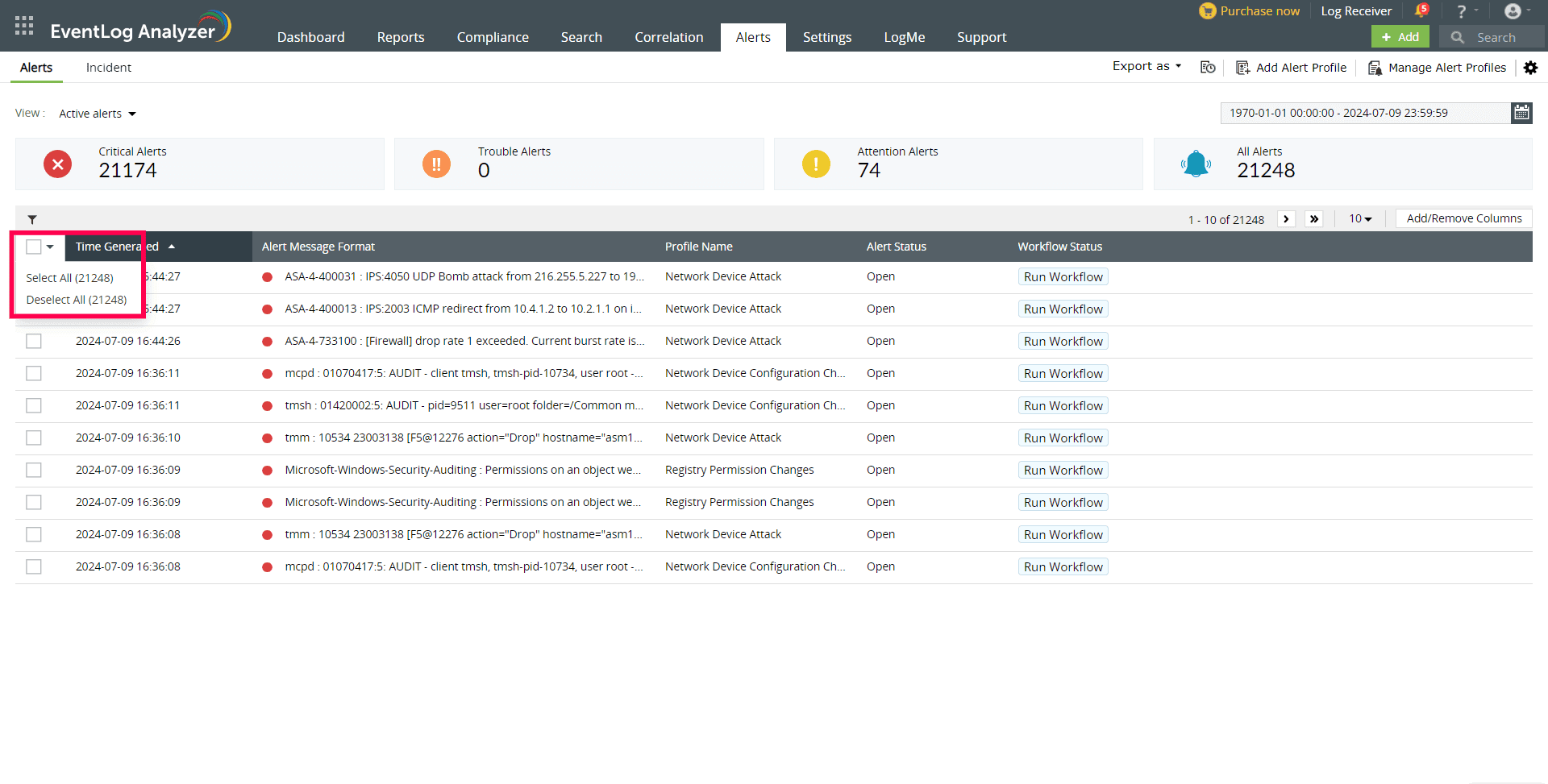Click the Add Alert Profile button
Screen dimensions: 1548x784
click(x=1292, y=68)
